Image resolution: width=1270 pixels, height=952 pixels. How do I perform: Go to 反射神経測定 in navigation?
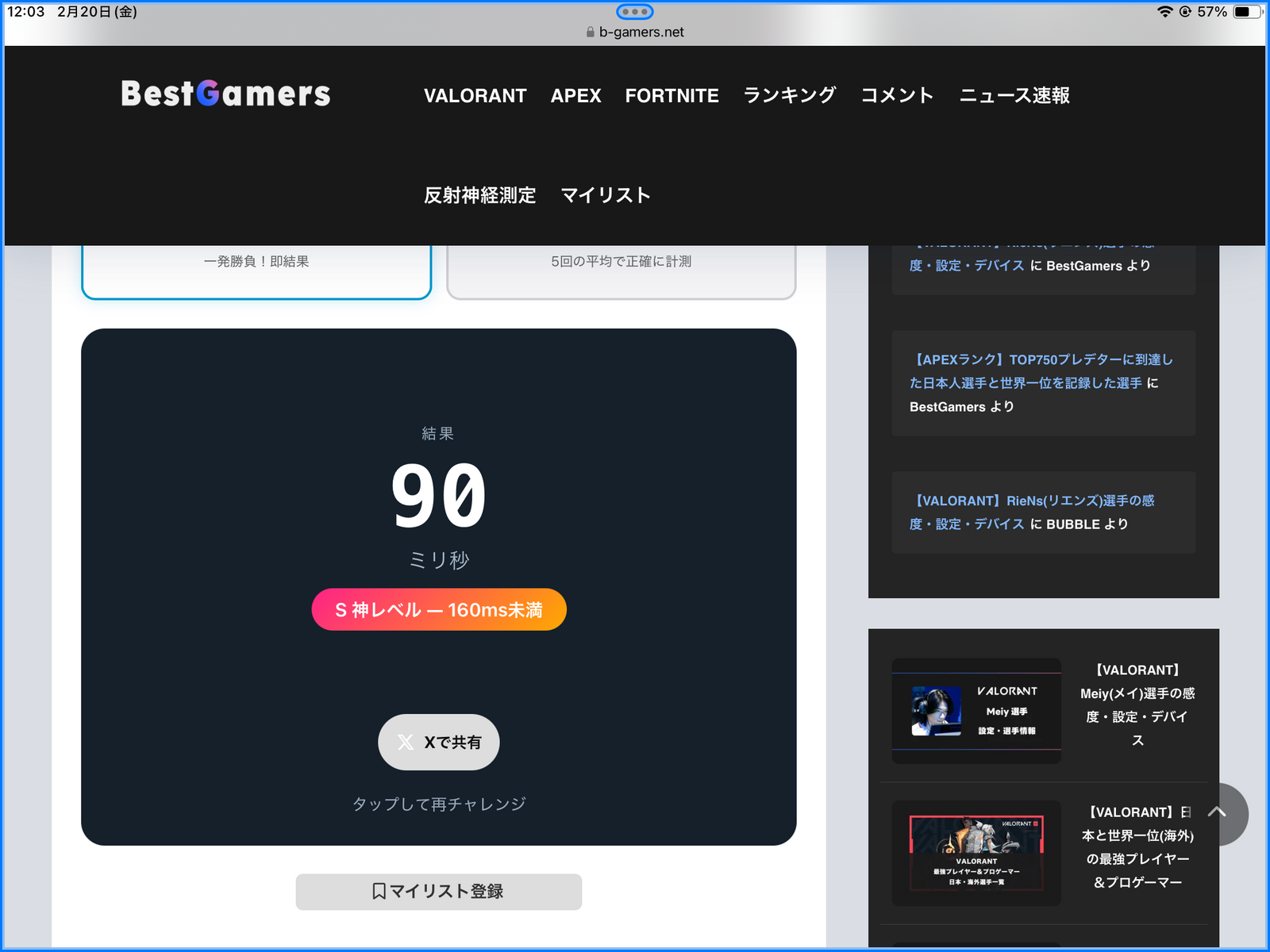click(x=479, y=195)
